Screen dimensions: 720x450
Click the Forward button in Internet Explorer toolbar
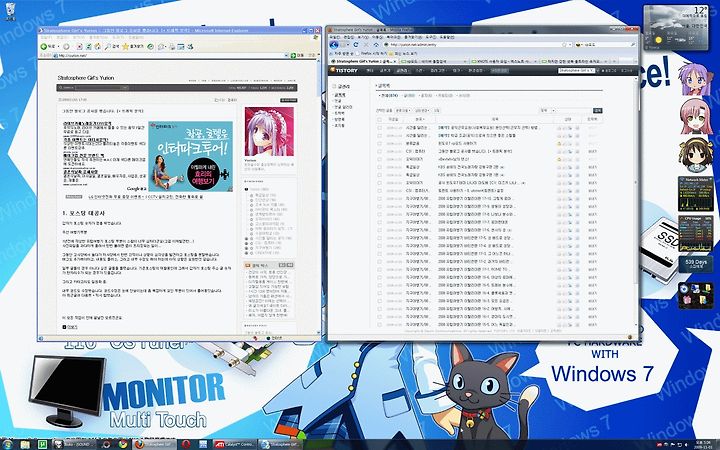pyautogui.click(x=66, y=46)
